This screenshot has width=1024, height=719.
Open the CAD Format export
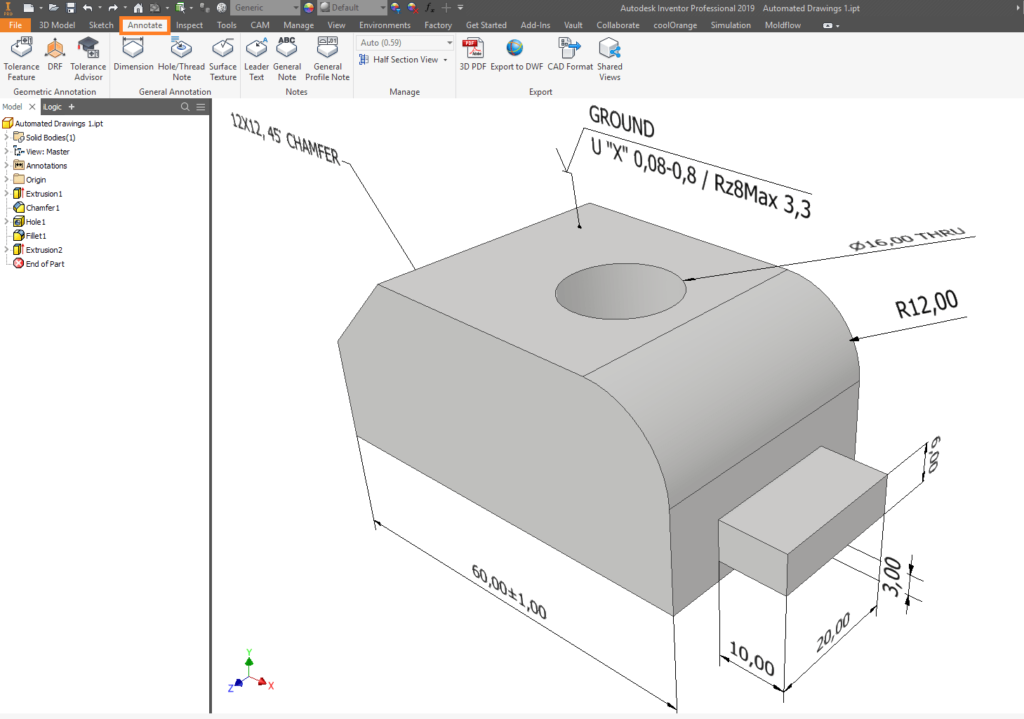click(x=569, y=54)
